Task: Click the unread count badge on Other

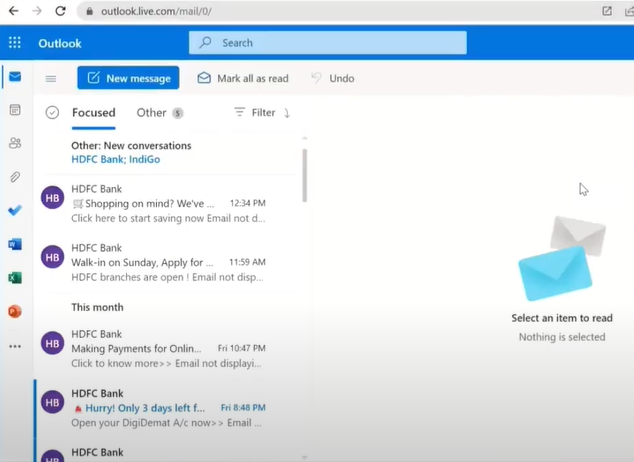Action: click(178, 113)
